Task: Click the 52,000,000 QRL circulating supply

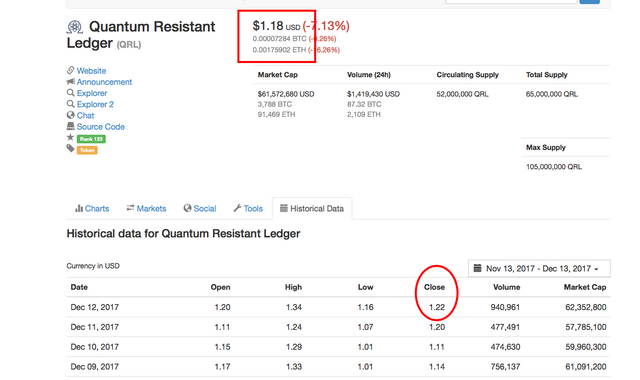Action: (x=462, y=94)
